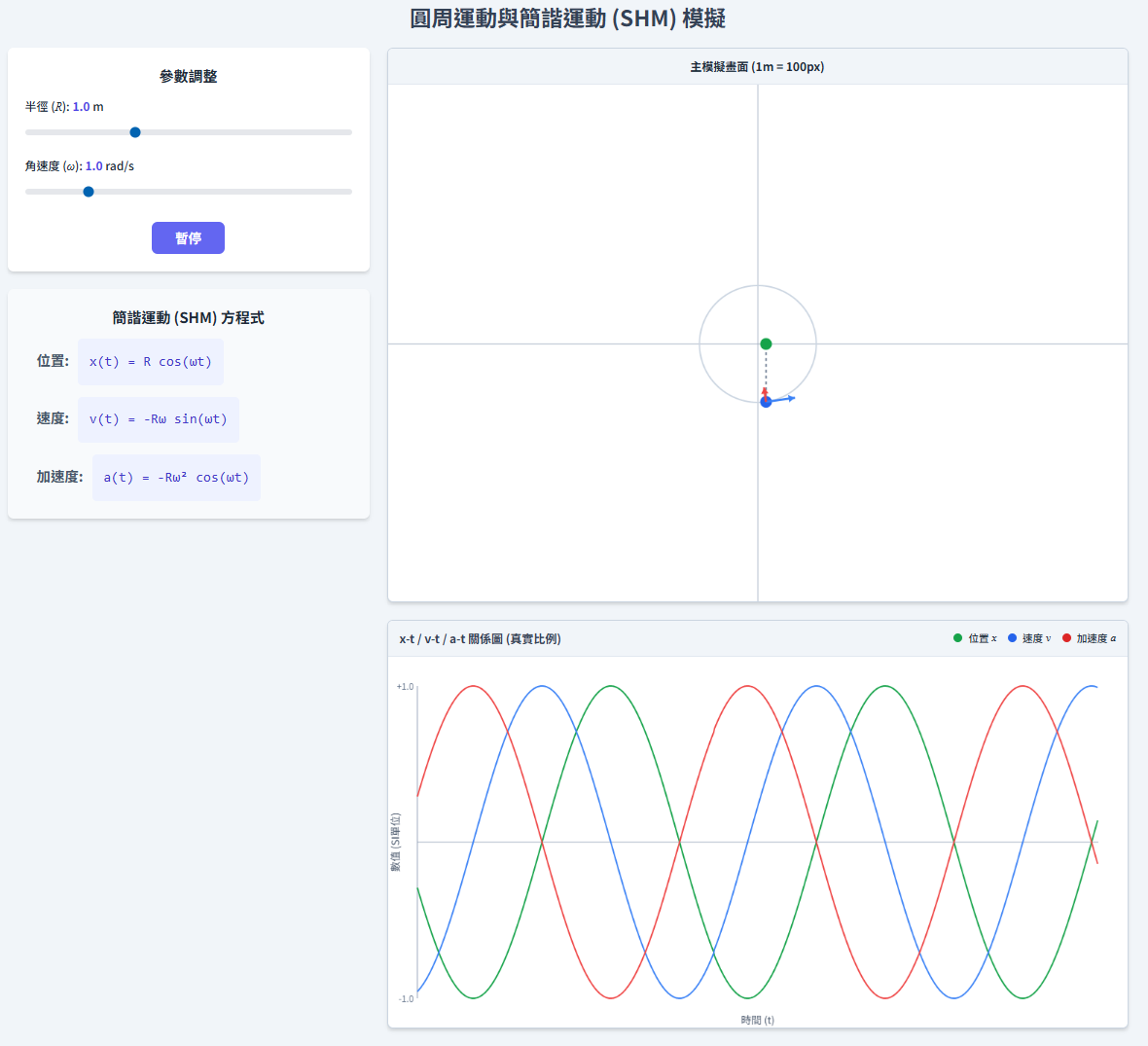Click the 角速度 (ω) slider handle
1148x1046 pixels.
click(89, 192)
